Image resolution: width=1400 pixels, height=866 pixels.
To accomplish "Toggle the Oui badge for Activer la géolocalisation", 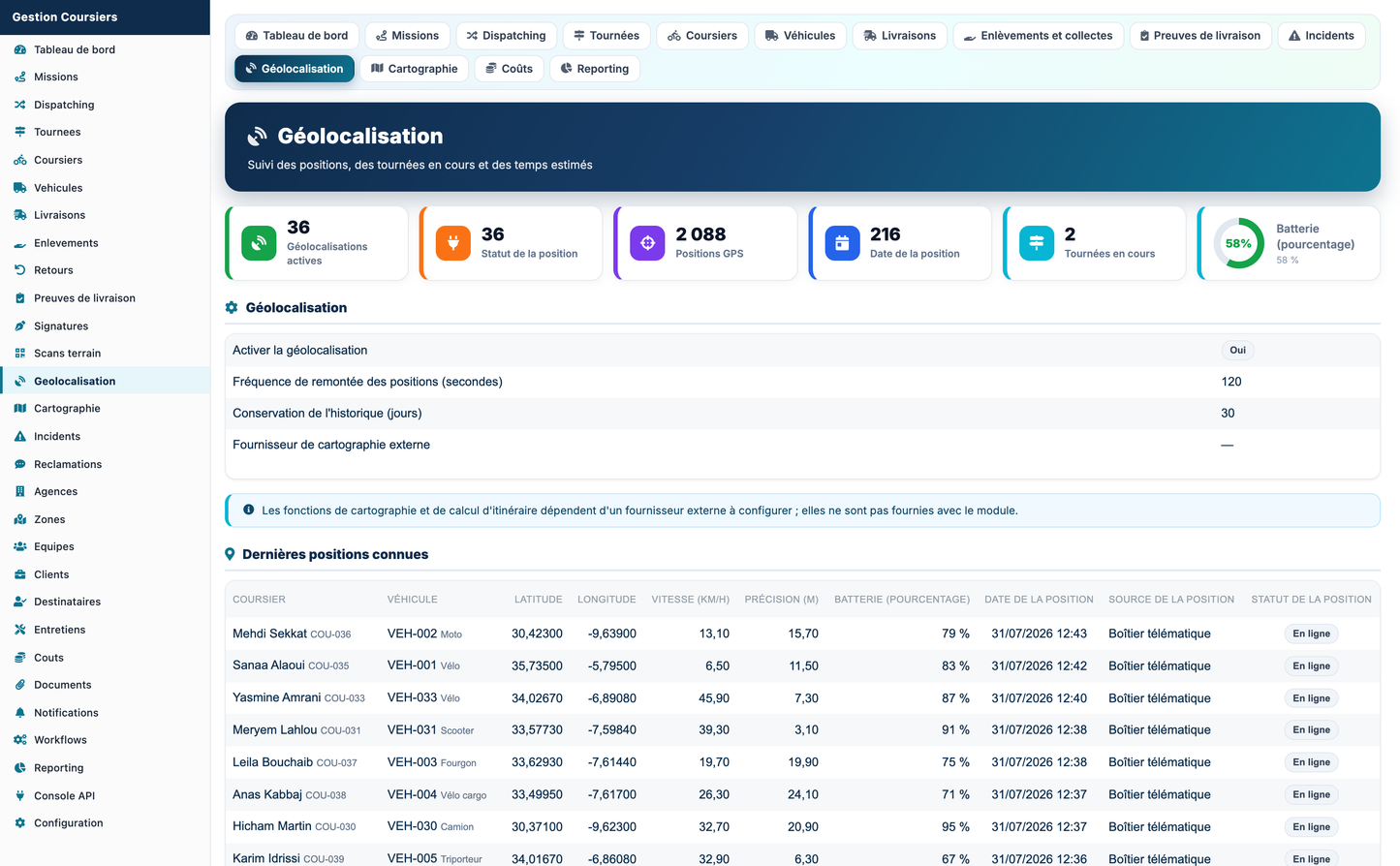I will coord(1237,351).
